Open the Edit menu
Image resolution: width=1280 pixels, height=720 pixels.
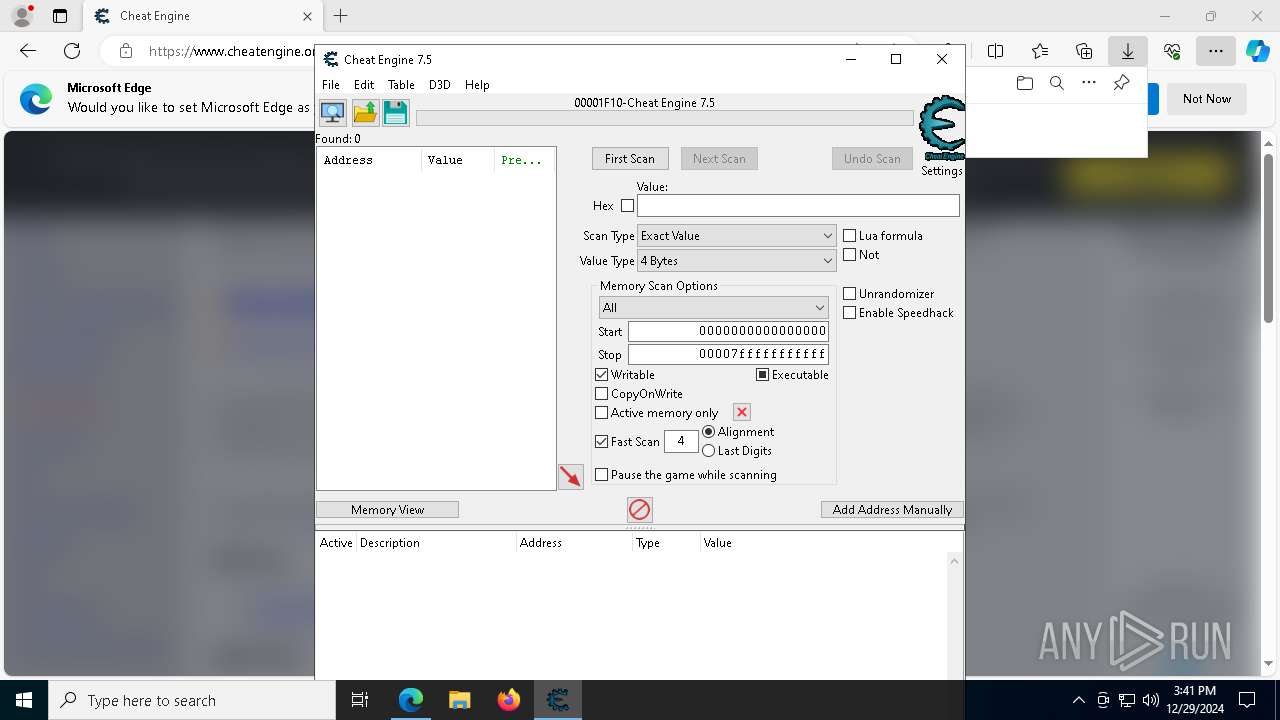(x=364, y=85)
